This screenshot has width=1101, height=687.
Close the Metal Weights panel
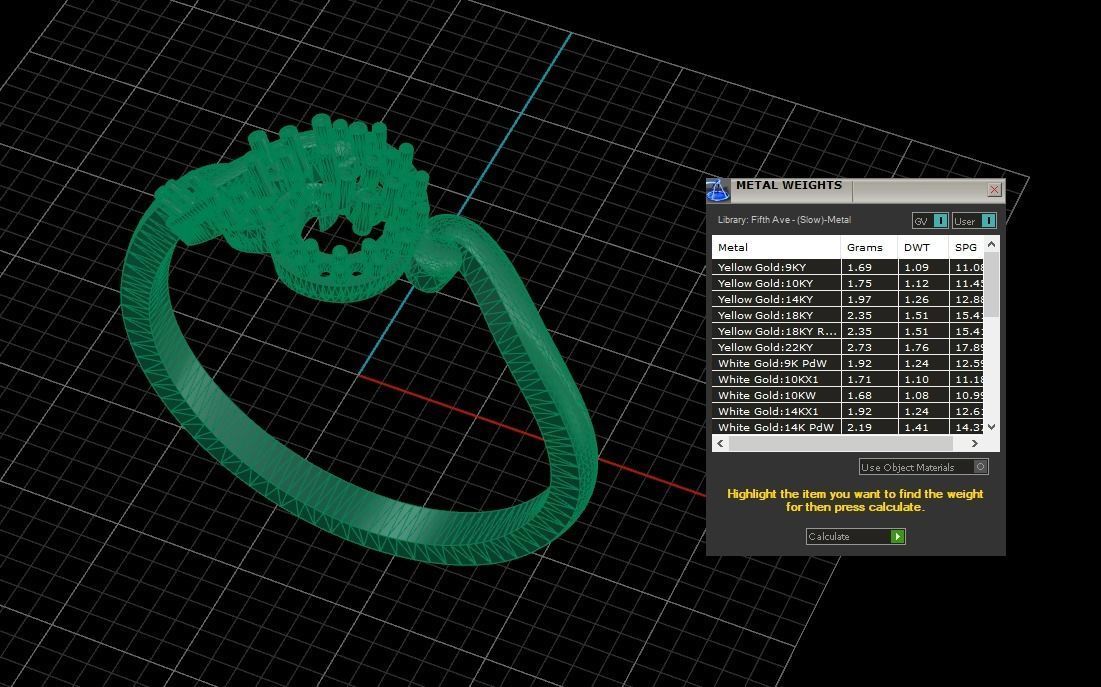point(994,190)
